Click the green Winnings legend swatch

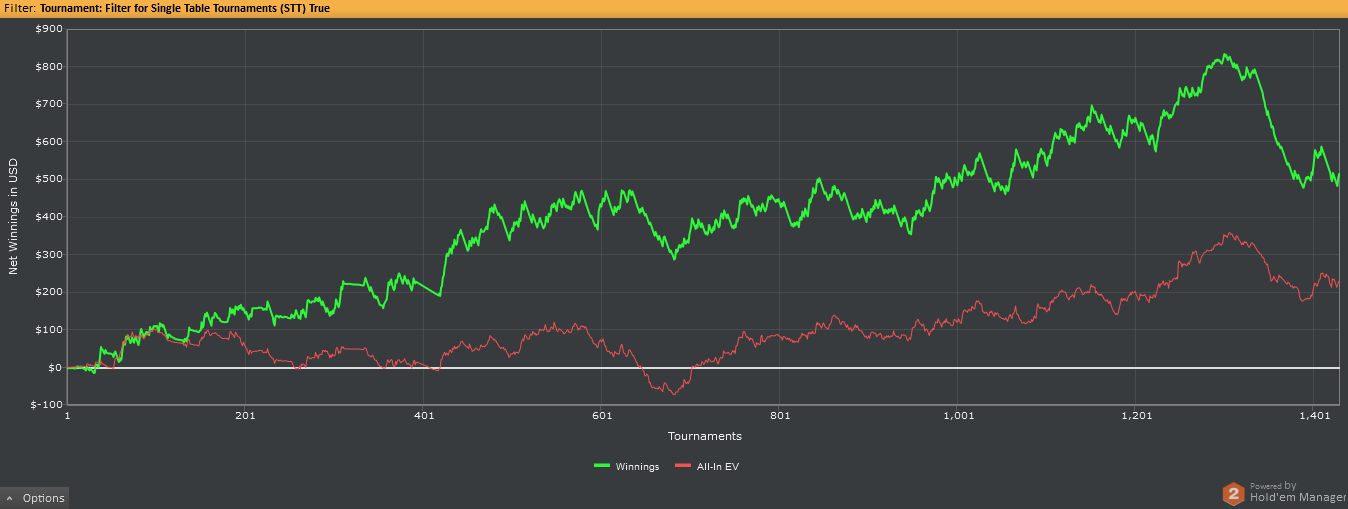coord(602,466)
